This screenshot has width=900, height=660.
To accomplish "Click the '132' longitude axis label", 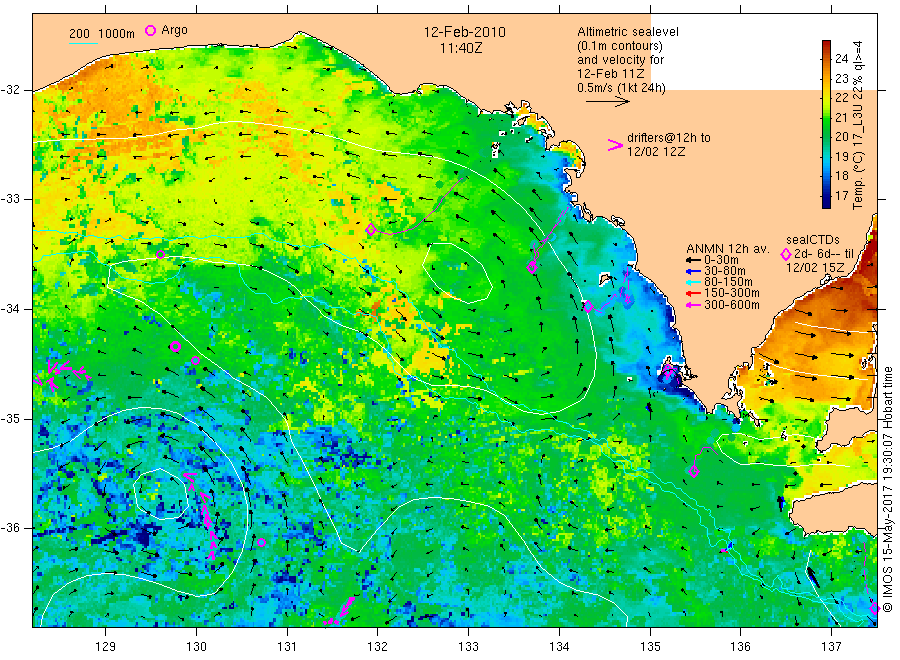I will (378, 647).
